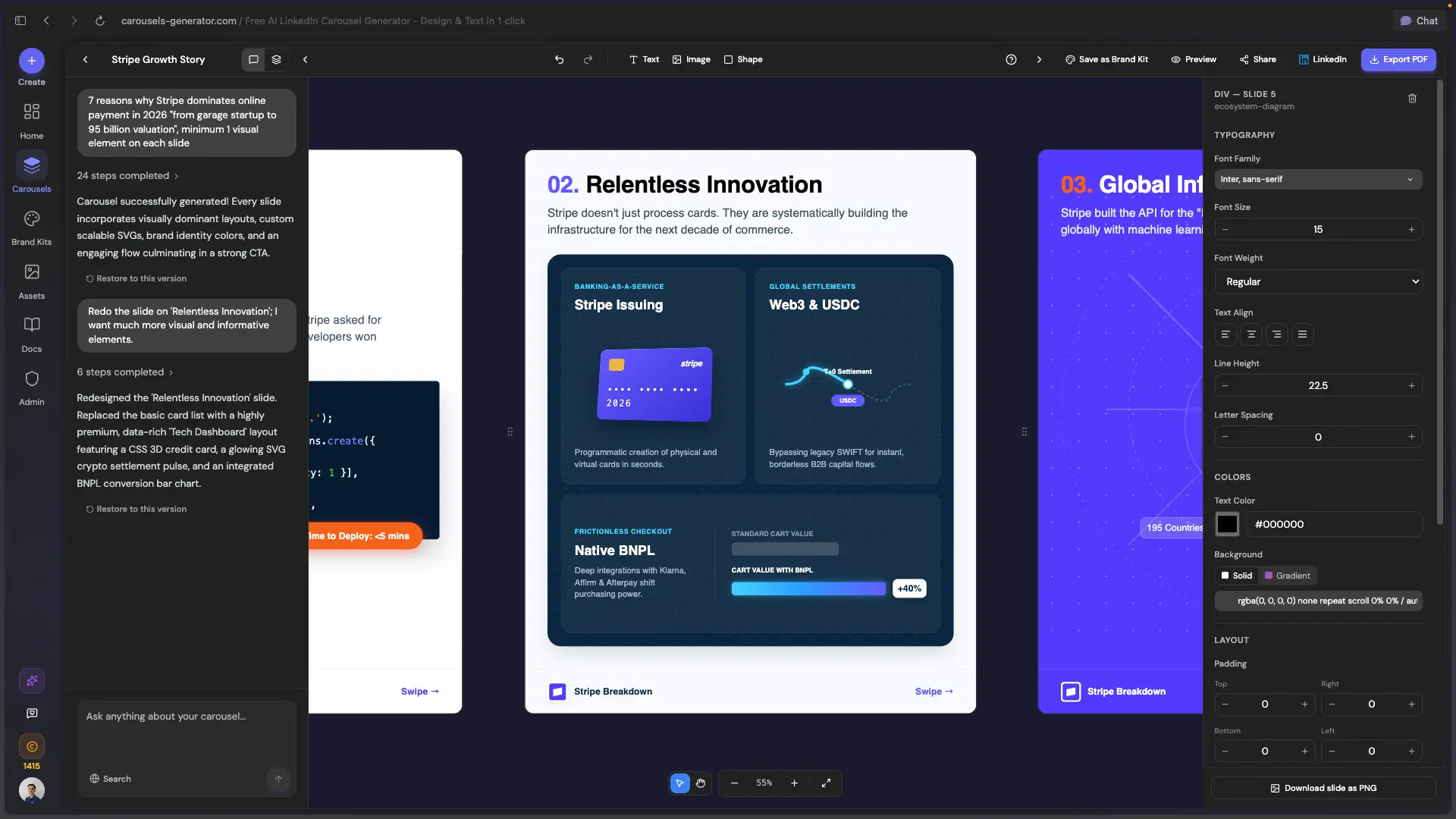Share the carousel
The width and height of the screenshot is (1456, 819).
[1258, 60]
